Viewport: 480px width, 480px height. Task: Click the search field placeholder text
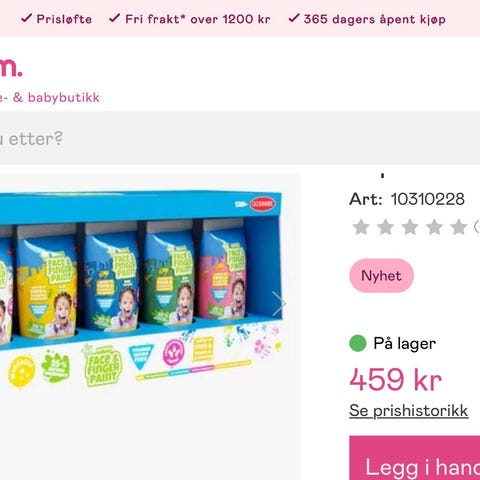31,139
